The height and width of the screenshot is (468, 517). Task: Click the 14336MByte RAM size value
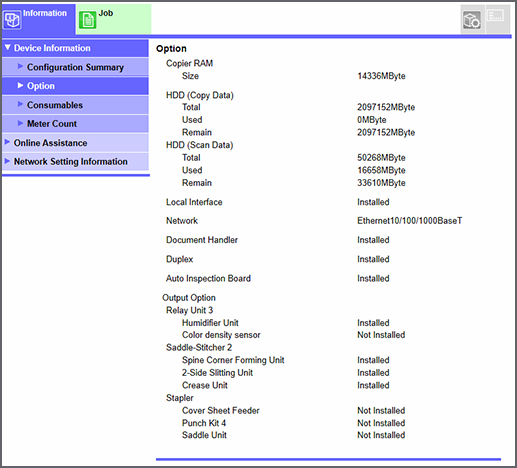click(381, 76)
